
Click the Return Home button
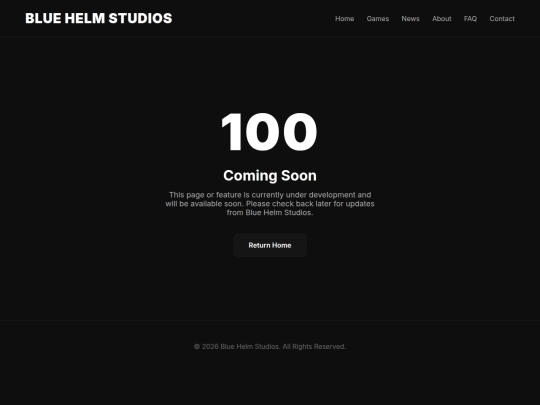tap(270, 245)
